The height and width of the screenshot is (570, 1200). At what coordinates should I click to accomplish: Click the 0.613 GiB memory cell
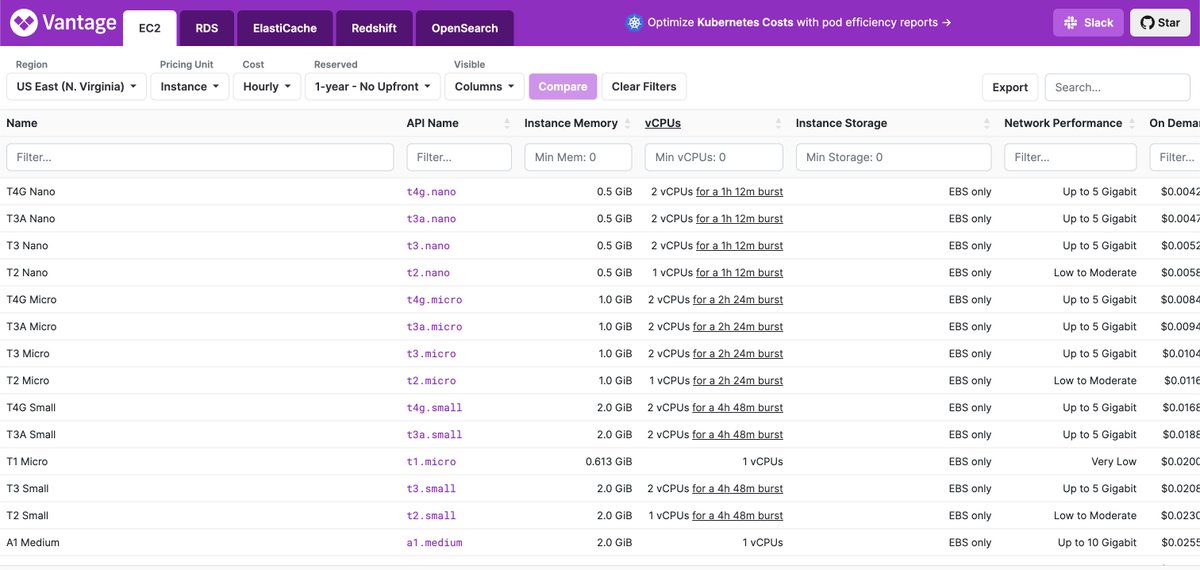(x=609, y=462)
